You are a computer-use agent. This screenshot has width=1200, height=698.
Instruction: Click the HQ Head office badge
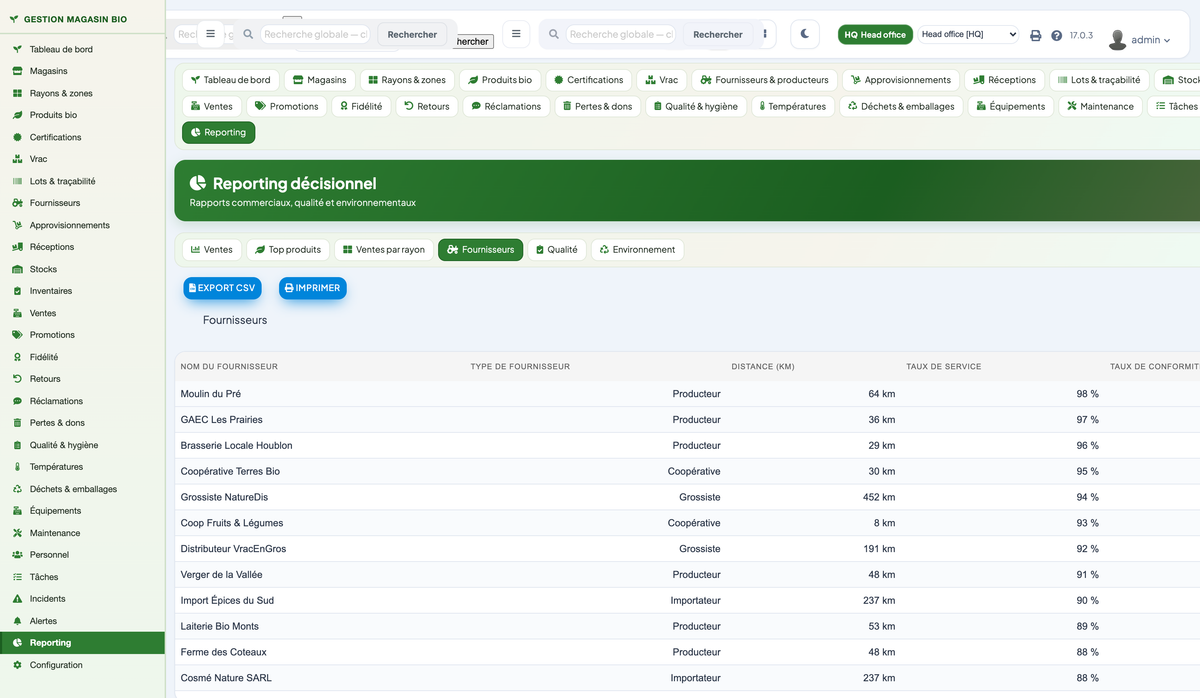(x=875, y=34)
